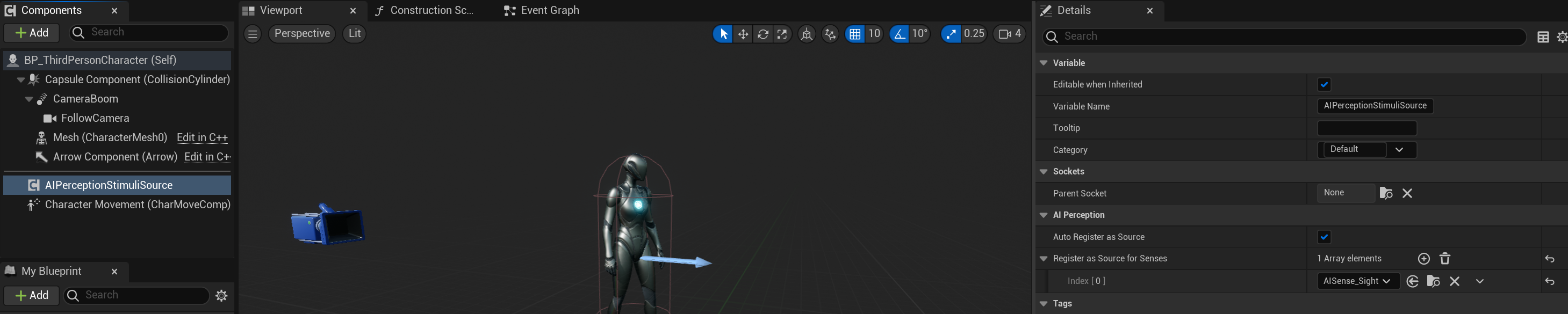Image resolution: width=1568 pixels, height=314 pixels.
Task: Add element to senses array
Action: coord(1424,259)
